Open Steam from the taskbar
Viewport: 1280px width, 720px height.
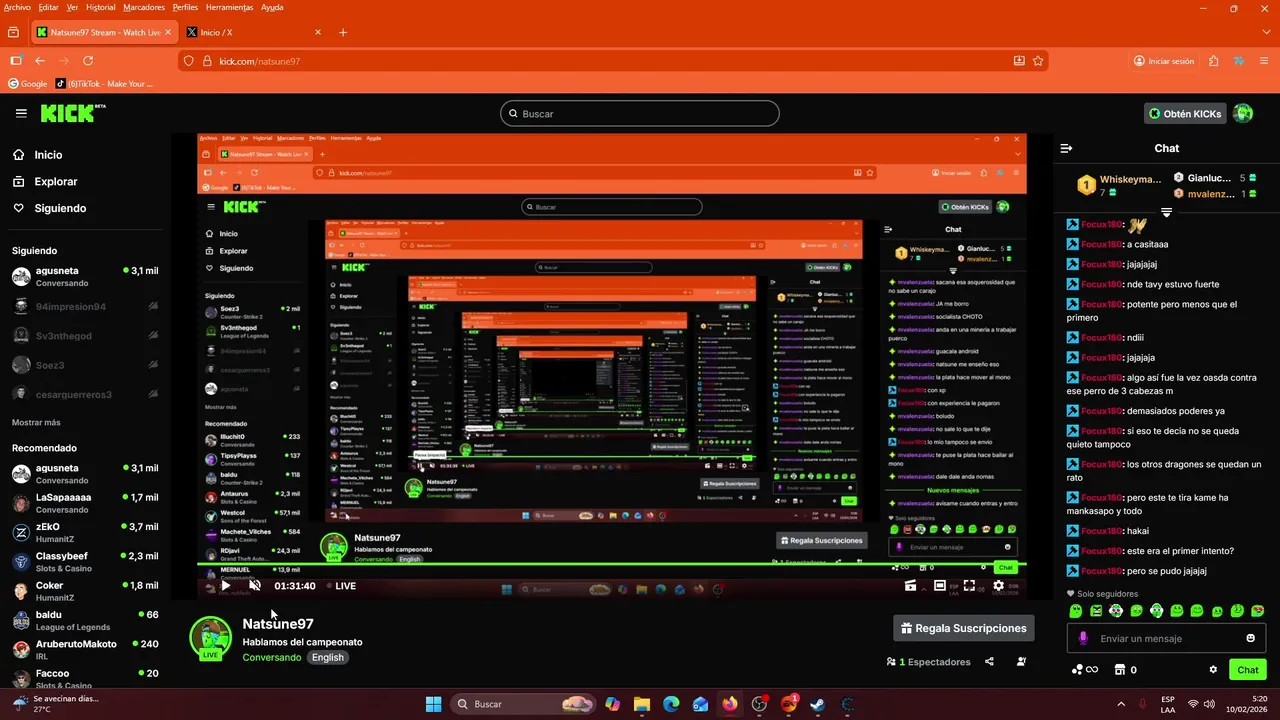pos(818,704)
